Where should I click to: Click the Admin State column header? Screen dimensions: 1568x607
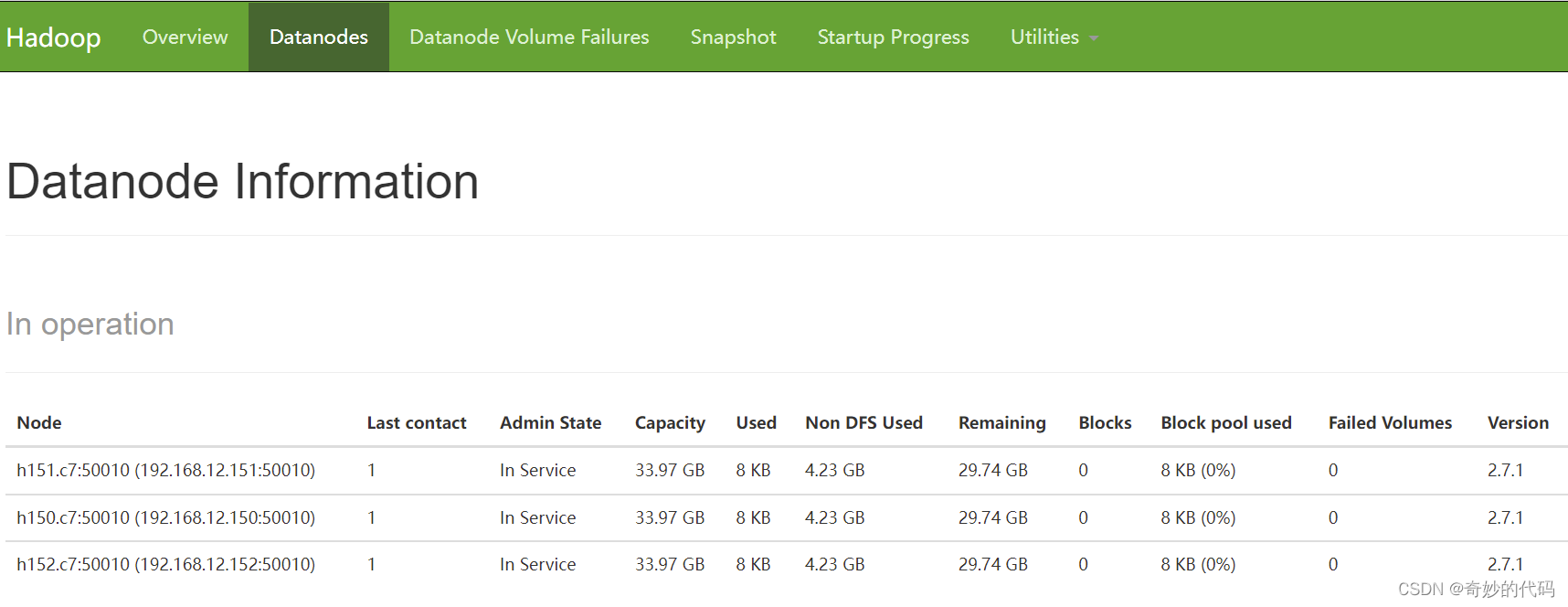click(x=550, y=422)
